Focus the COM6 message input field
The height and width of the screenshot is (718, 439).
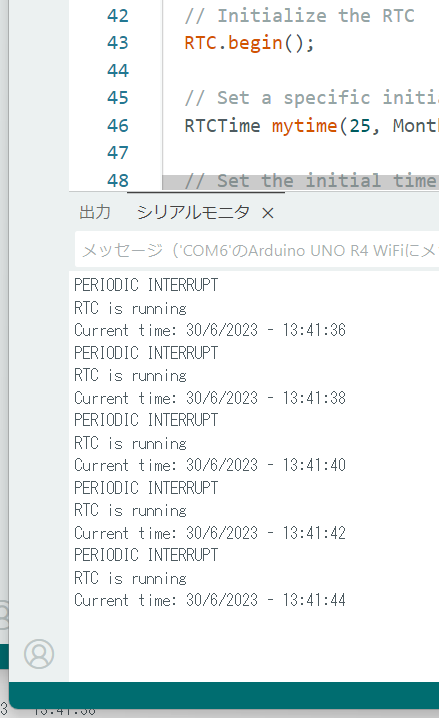(x=257, y=250)
